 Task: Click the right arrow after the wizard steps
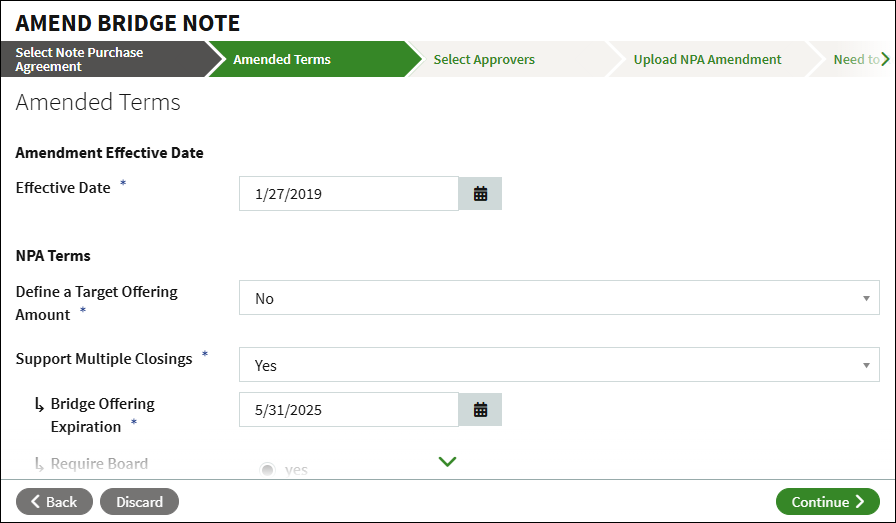point(885,59)
